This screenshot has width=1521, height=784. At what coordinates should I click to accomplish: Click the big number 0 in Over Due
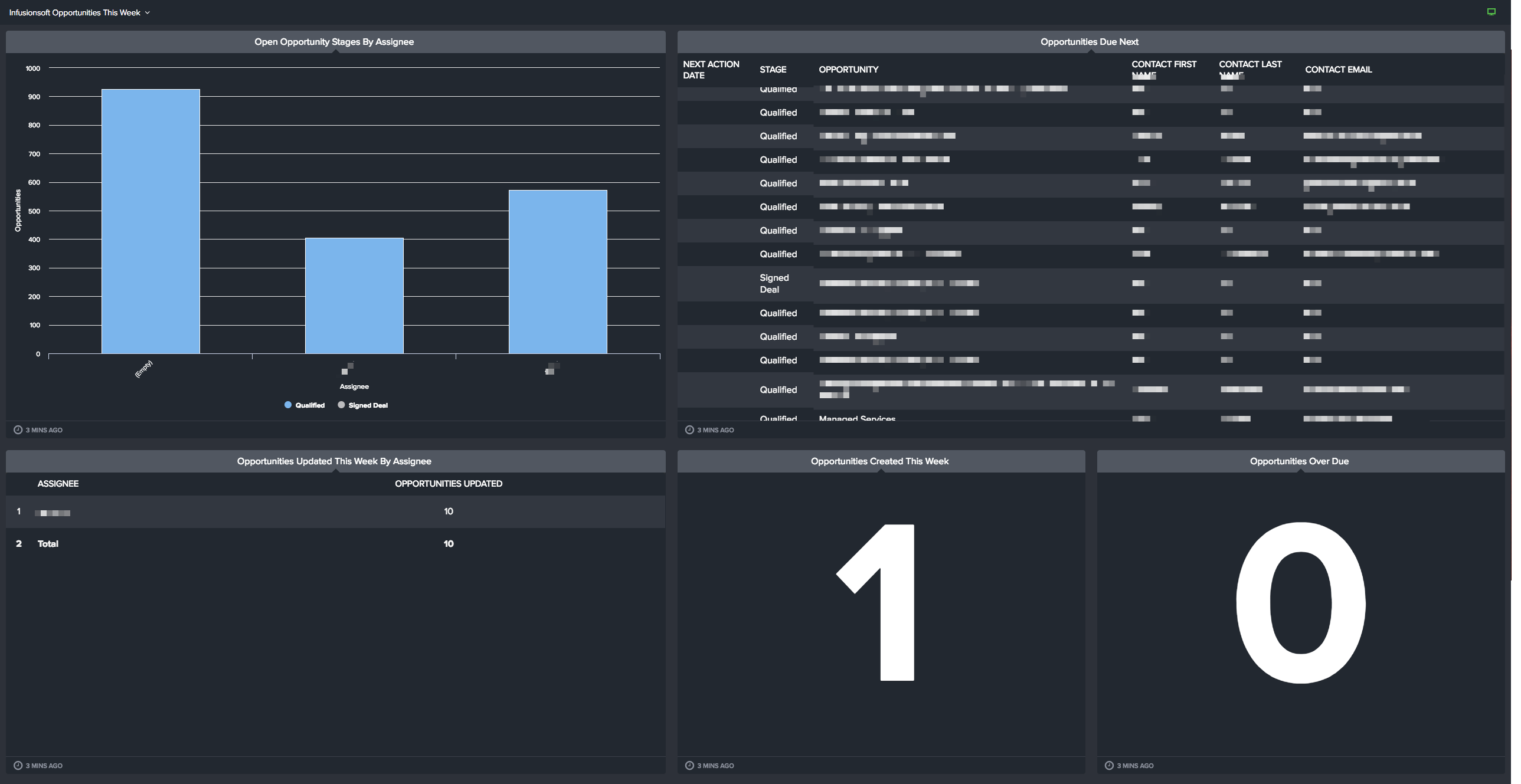coord(1300,602)
